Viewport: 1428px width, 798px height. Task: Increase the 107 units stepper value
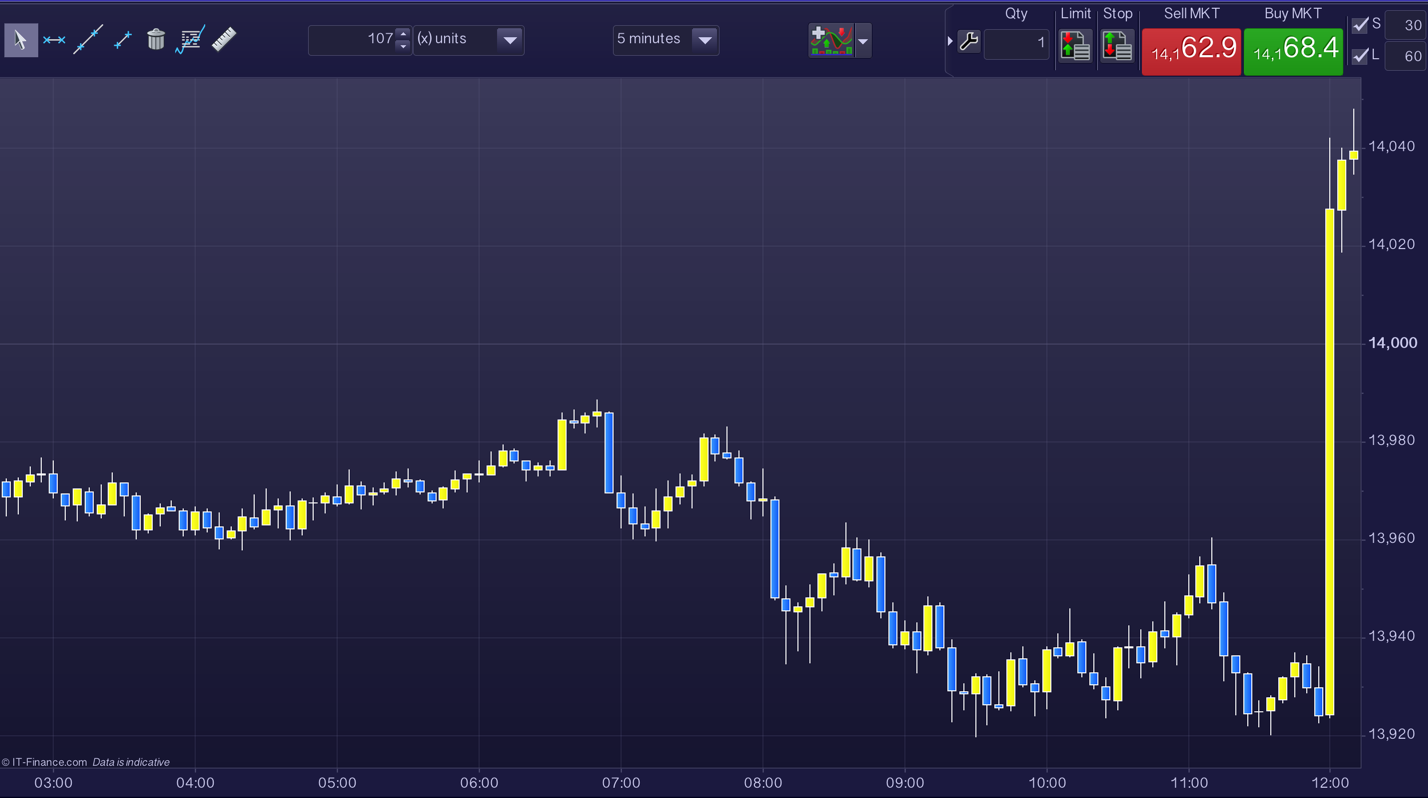(402, 33)
